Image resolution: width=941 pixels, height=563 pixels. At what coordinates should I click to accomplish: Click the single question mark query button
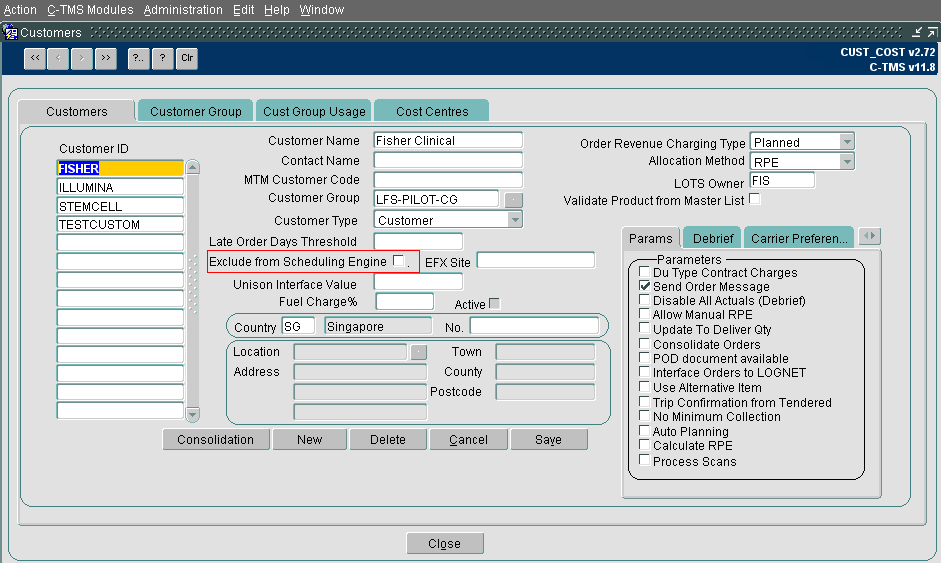(163, 58)
